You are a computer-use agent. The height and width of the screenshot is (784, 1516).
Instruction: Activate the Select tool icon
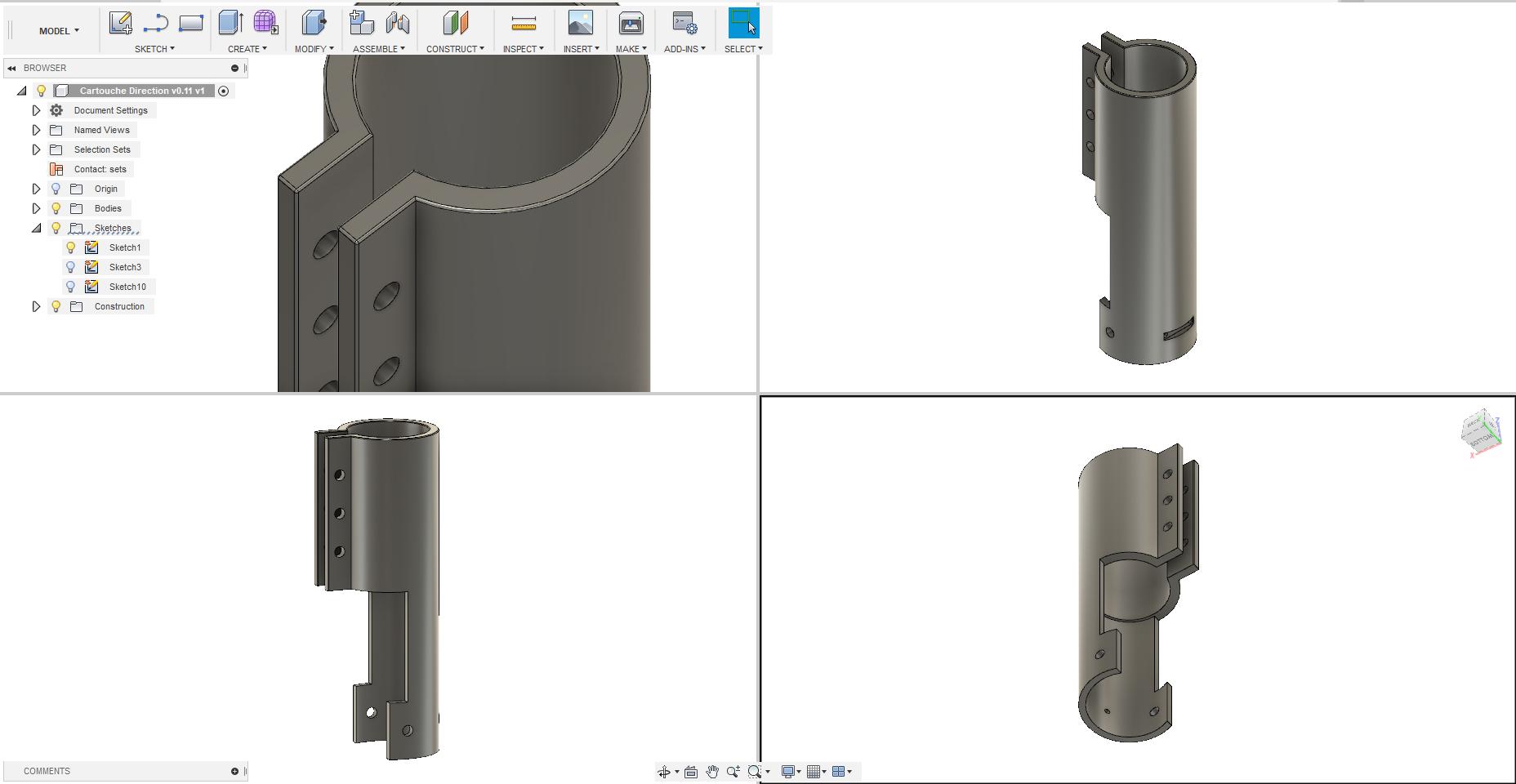[x=743, y=23]
